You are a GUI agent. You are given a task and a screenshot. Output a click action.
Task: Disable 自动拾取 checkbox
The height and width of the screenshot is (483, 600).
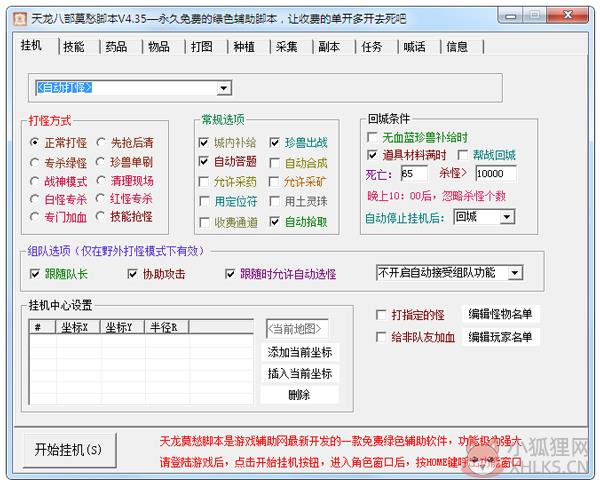[x=274, y=222]
